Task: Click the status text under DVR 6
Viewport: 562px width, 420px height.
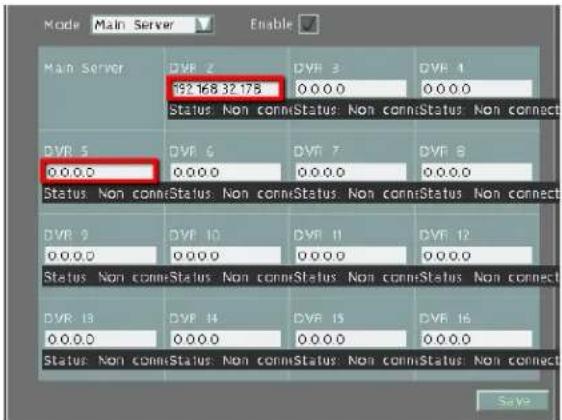Action: pyautogui.click(x=230, y=194)
